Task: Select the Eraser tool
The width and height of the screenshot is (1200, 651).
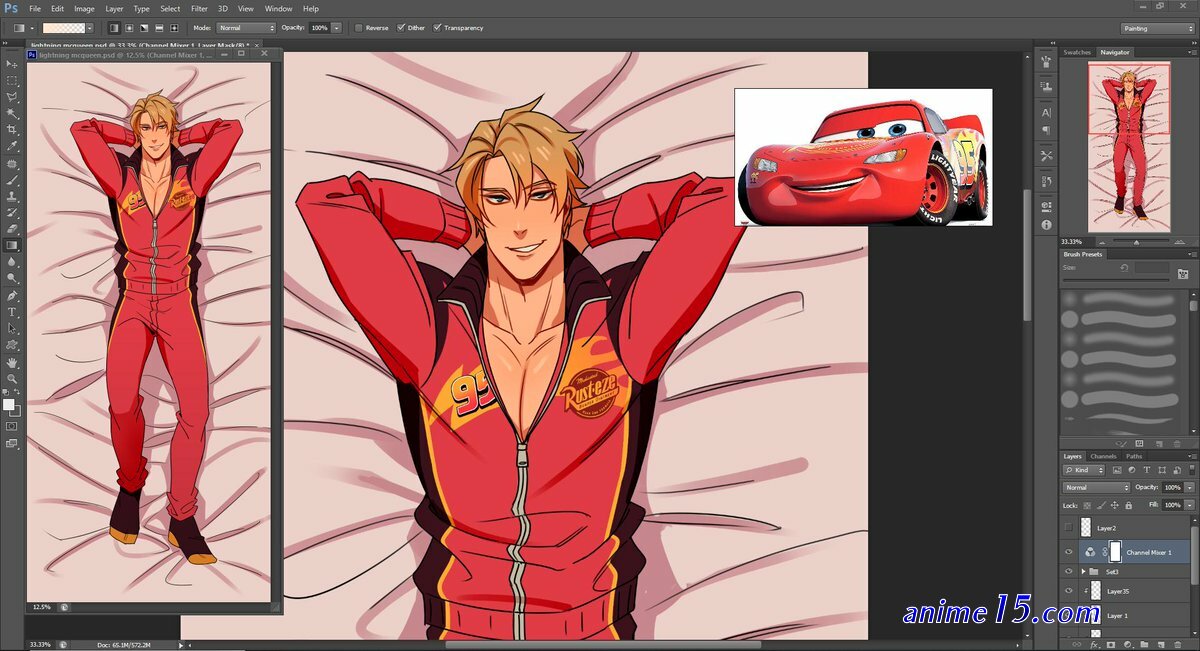Action: (12, 229)
